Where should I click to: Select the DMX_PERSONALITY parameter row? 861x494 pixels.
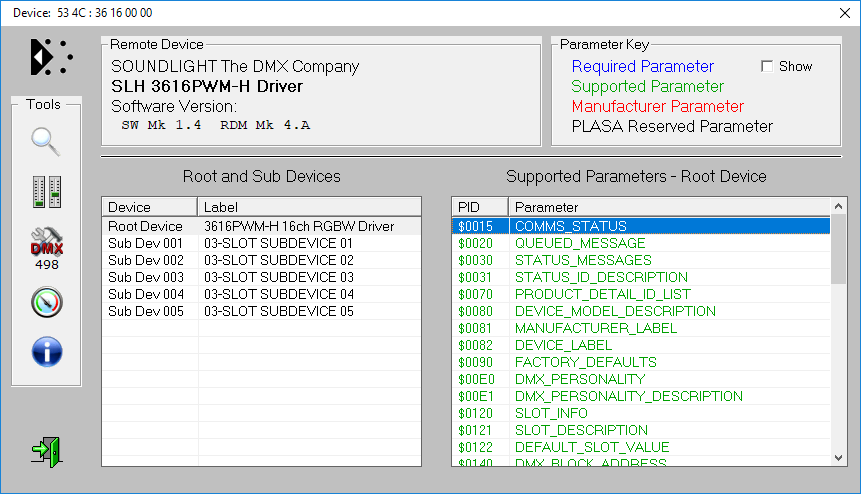565,379
